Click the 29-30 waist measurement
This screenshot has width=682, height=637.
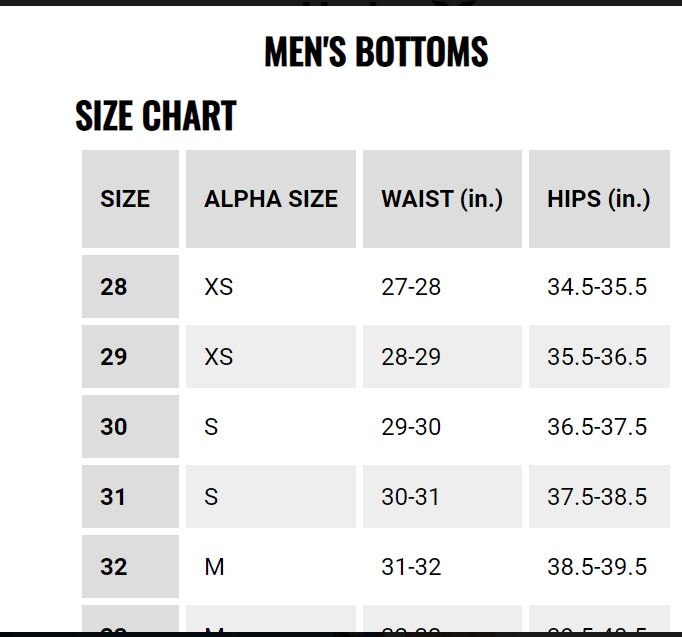[411, 427]
